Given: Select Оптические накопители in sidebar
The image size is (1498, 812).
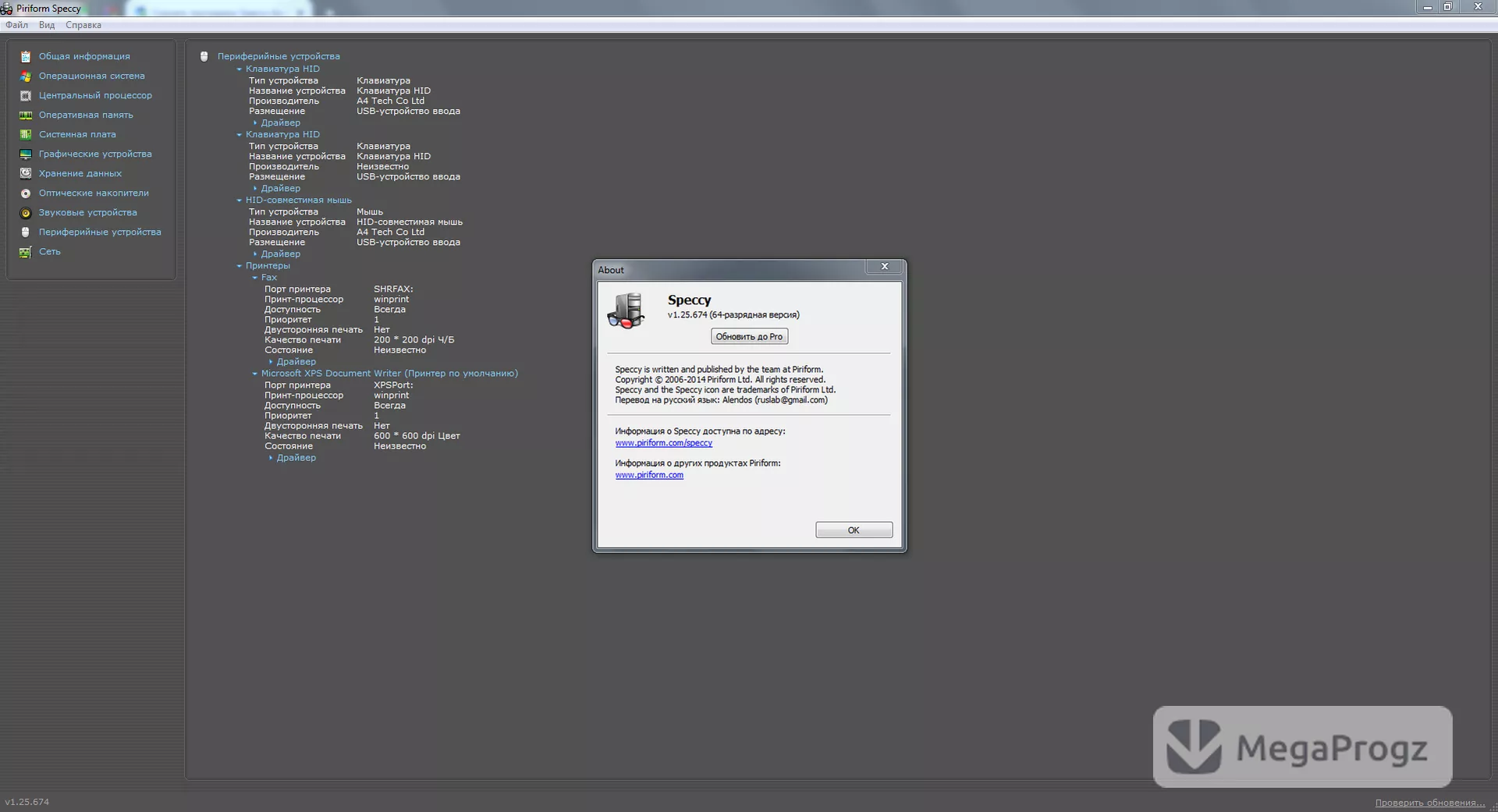Looking at the screenshot, I should tap(94, 193).
